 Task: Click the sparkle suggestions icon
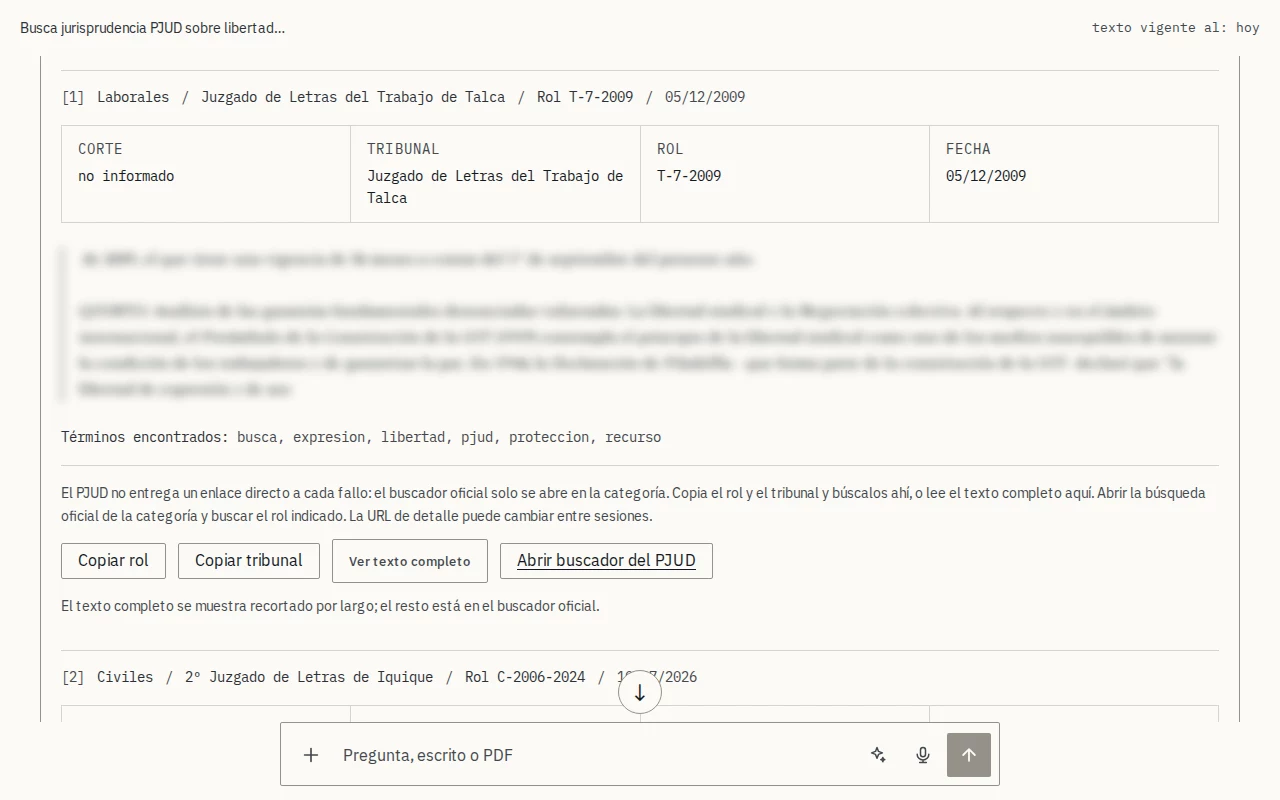(x=878, y=755)
